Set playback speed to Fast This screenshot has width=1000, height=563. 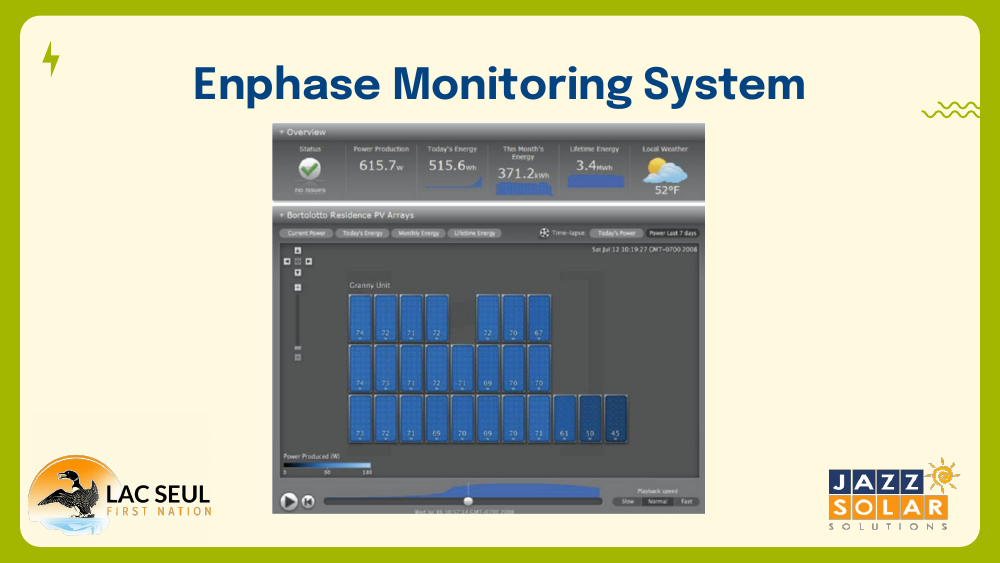[686, 502]
